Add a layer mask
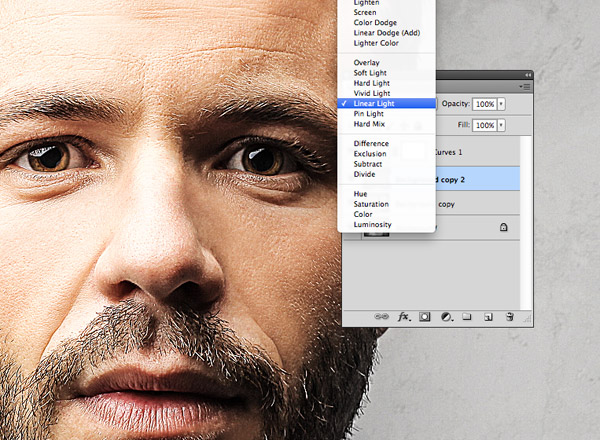The width and height of the screenshot is (600, 440). pyautogui.click(x=424, y=317)
